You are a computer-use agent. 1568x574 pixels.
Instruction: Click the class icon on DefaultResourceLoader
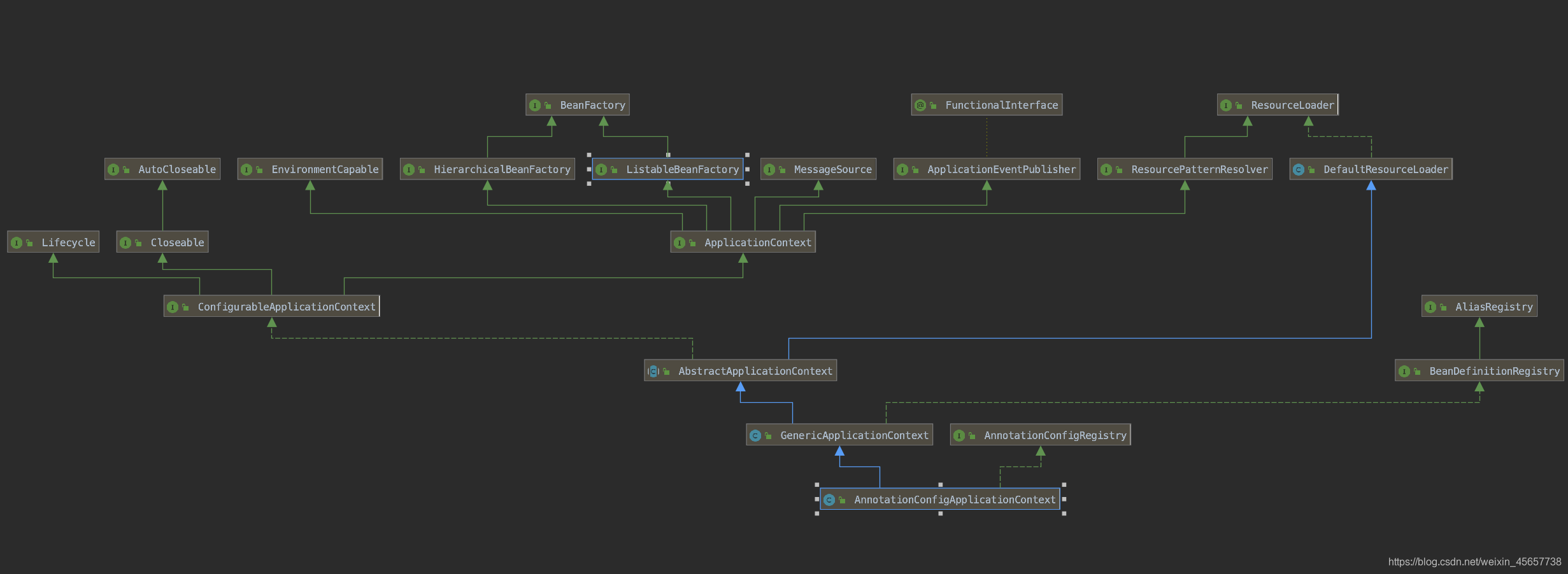pyautogui.click(x=1299, y=170)
